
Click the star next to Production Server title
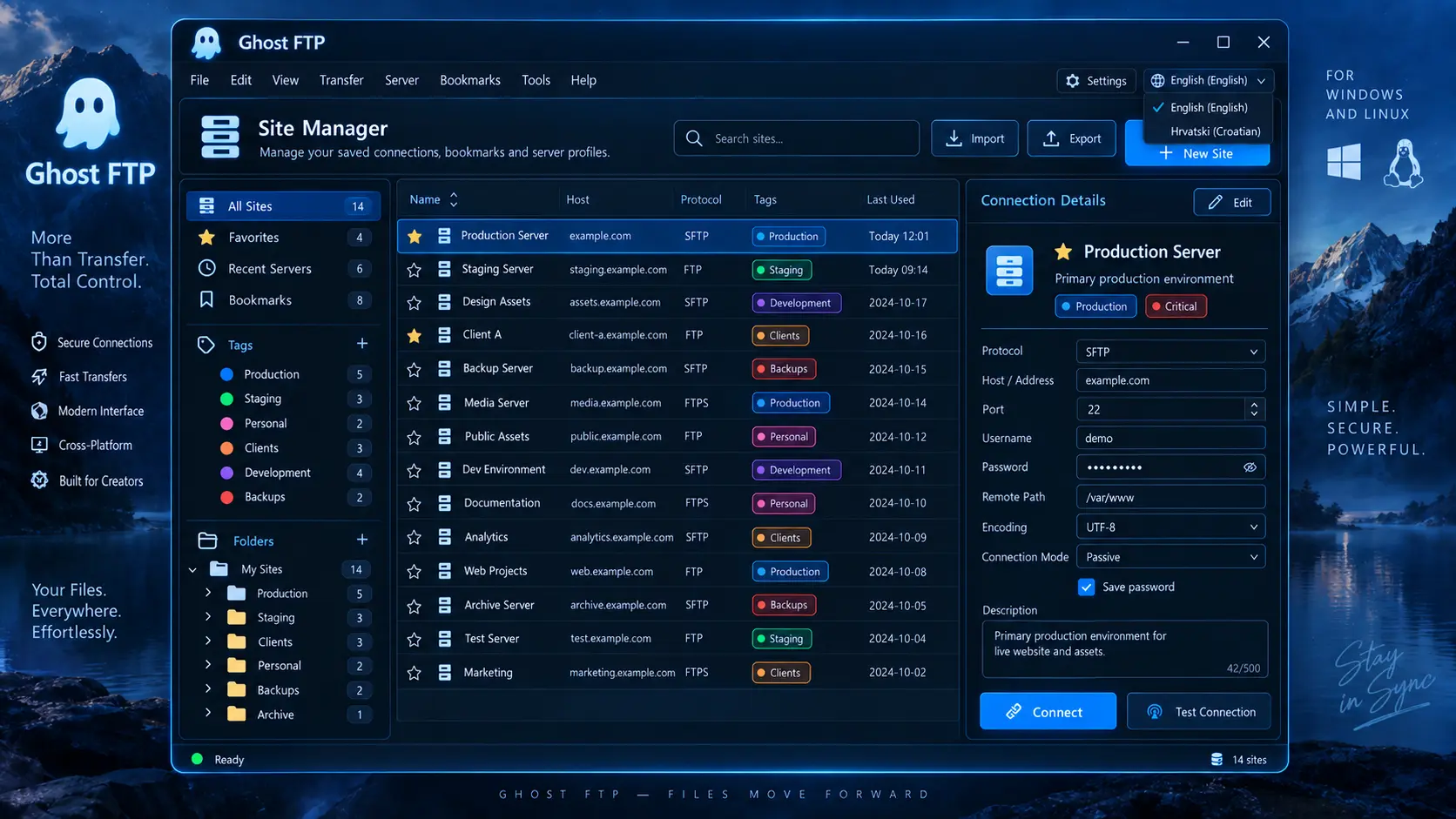[1063, 252]
